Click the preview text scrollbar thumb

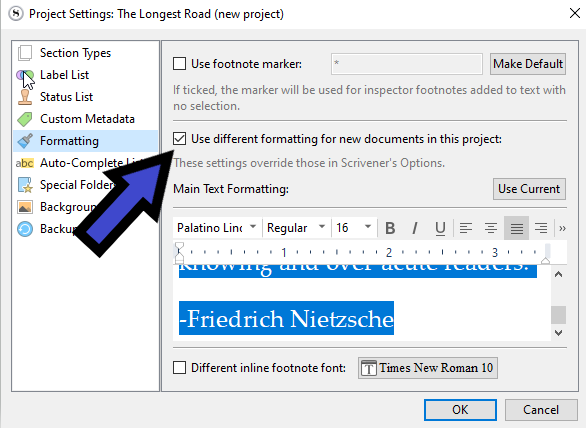[558, 315]
